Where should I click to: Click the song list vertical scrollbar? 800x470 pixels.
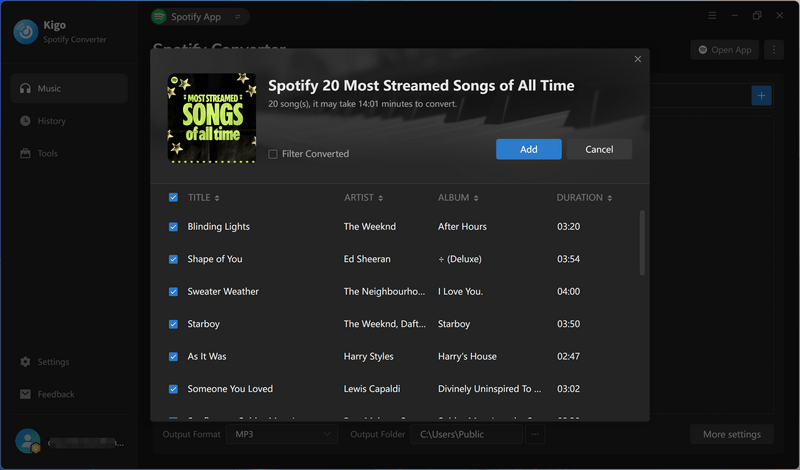tap(642, 243)
